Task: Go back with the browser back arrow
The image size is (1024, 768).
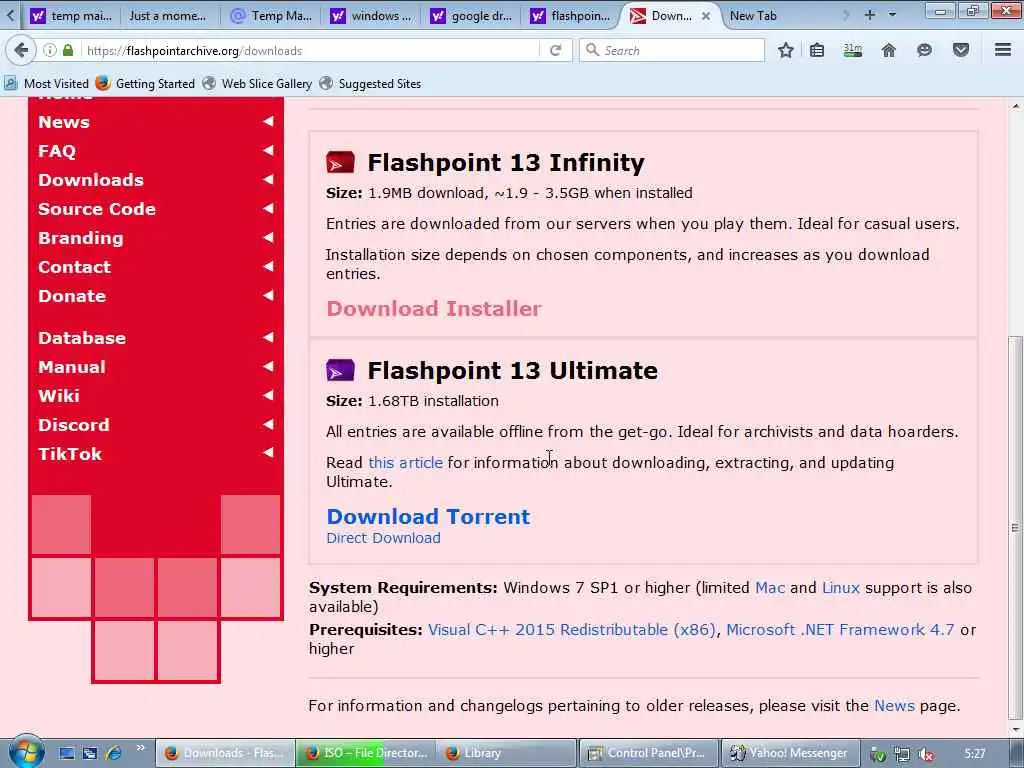Action: (21, 50)
